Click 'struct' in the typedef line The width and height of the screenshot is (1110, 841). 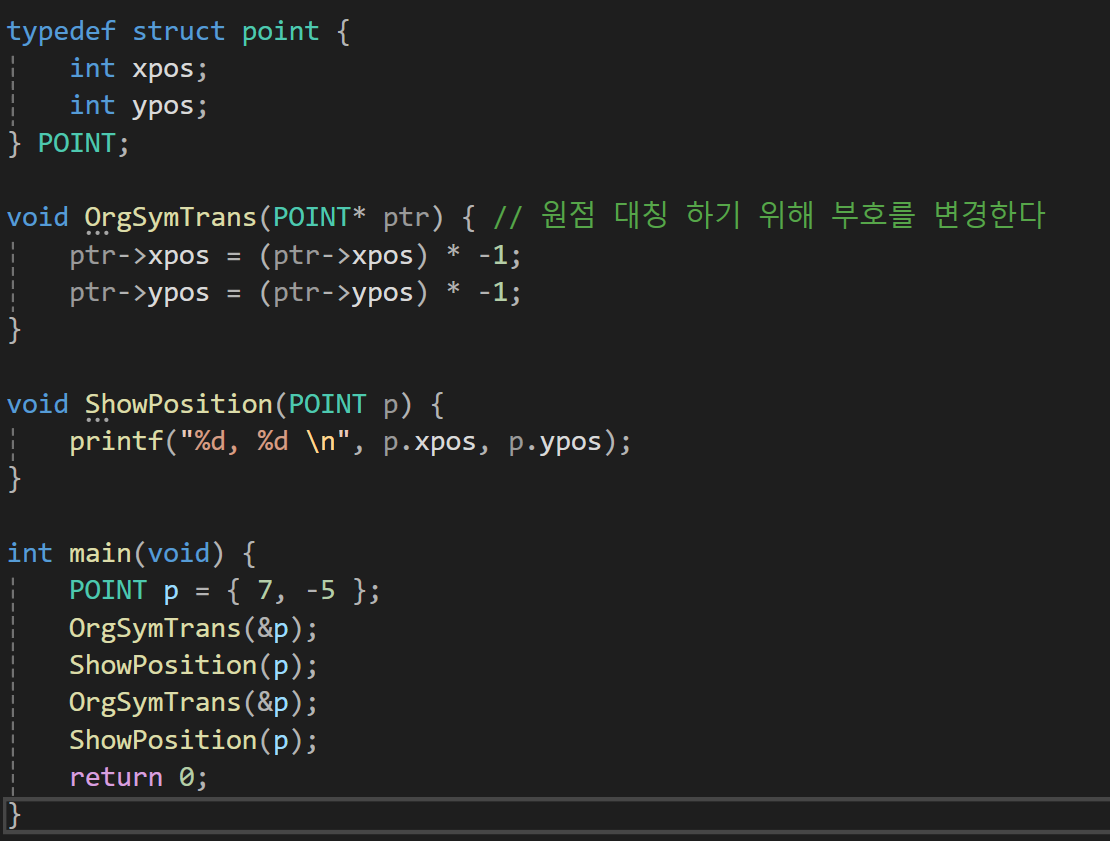point(178,32)
